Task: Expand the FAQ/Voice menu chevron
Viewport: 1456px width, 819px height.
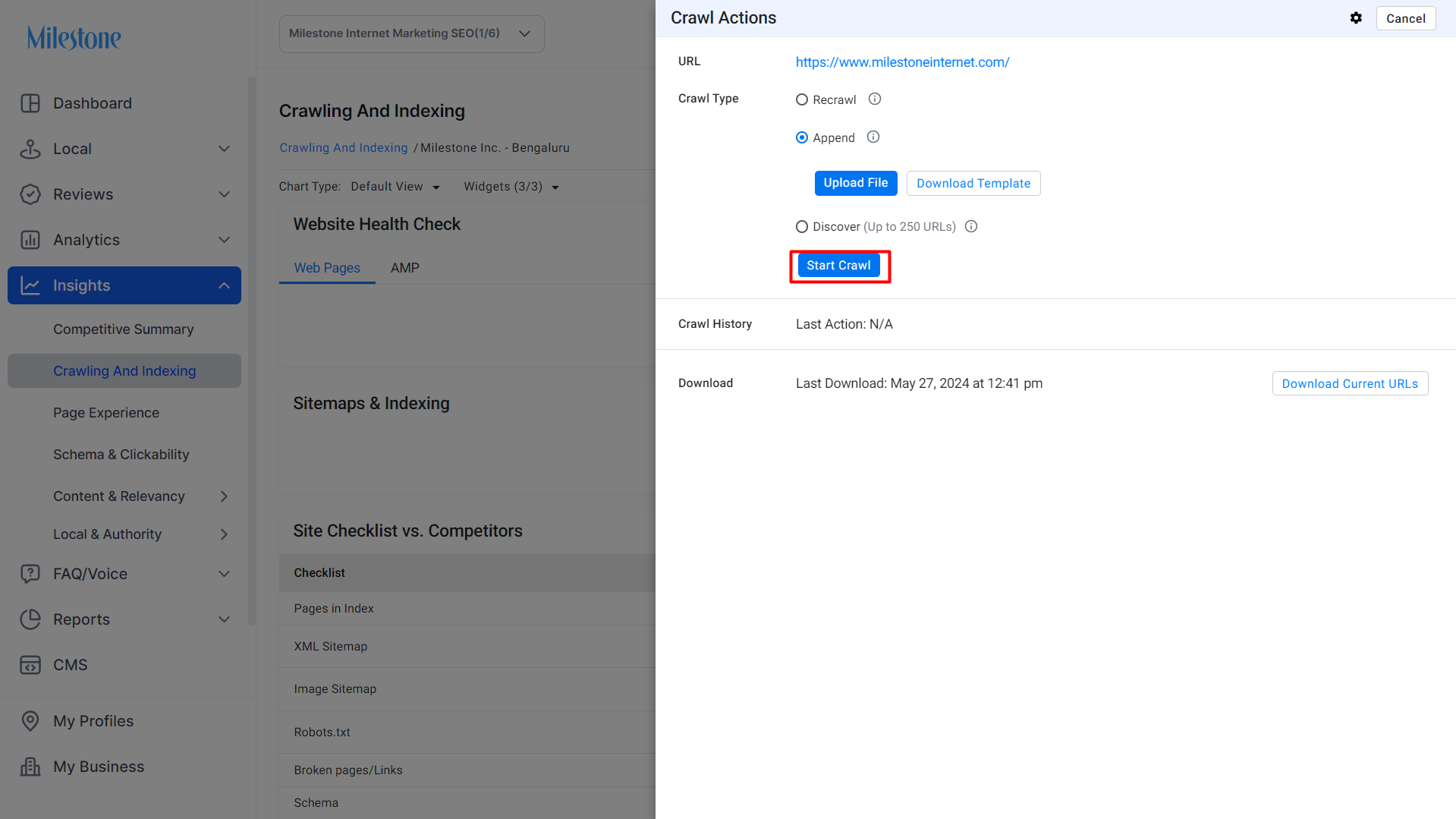Action: [224, 574]
